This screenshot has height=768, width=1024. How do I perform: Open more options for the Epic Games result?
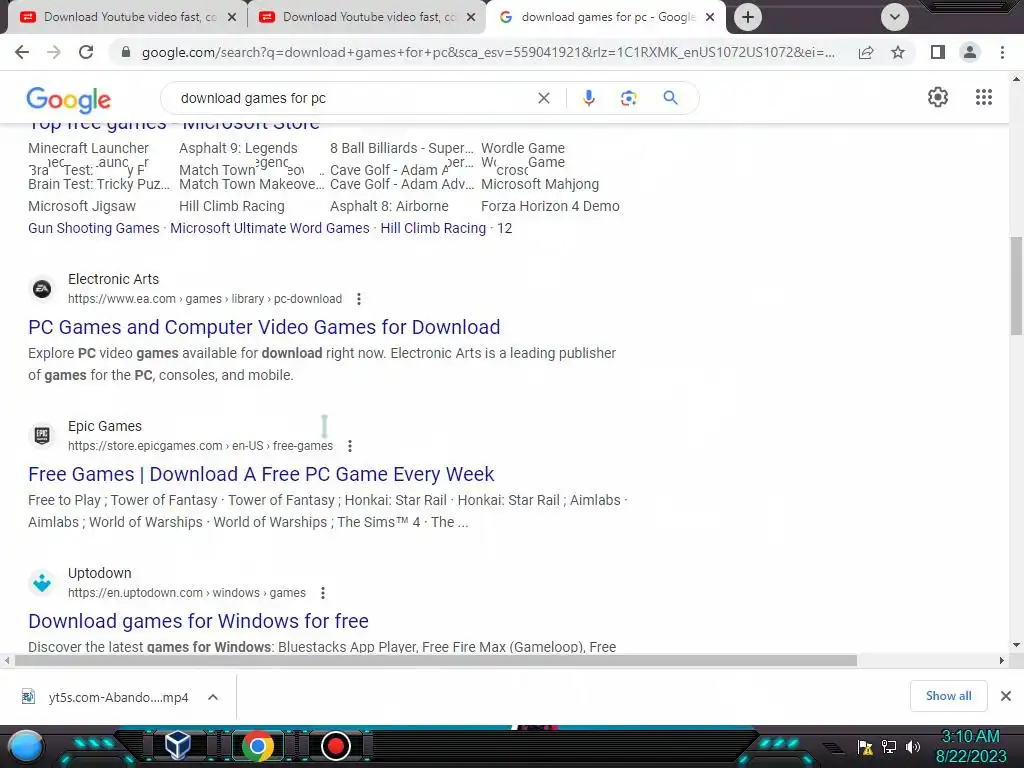pyautogui.click(x=350, y=446)
